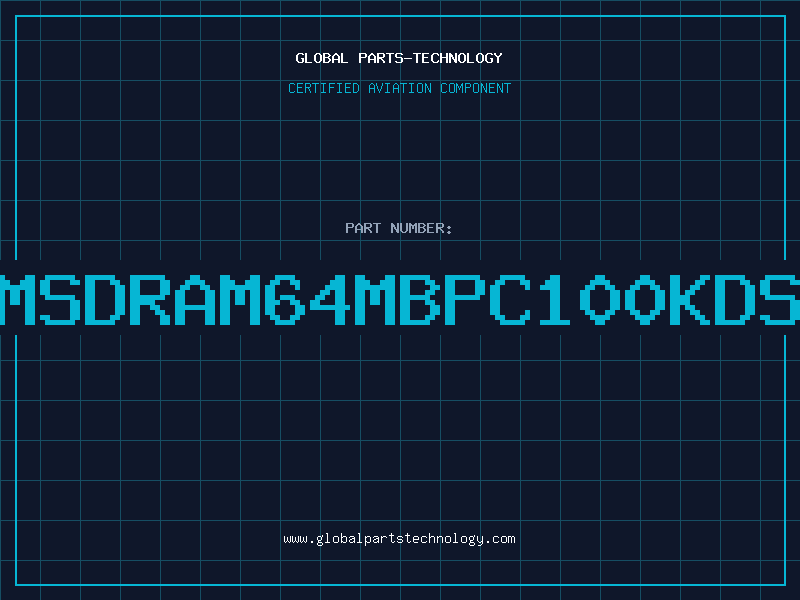The image size is (800, 600).
Task: Open the www.globalpartstechnology.com link
Action: point(399,539)
